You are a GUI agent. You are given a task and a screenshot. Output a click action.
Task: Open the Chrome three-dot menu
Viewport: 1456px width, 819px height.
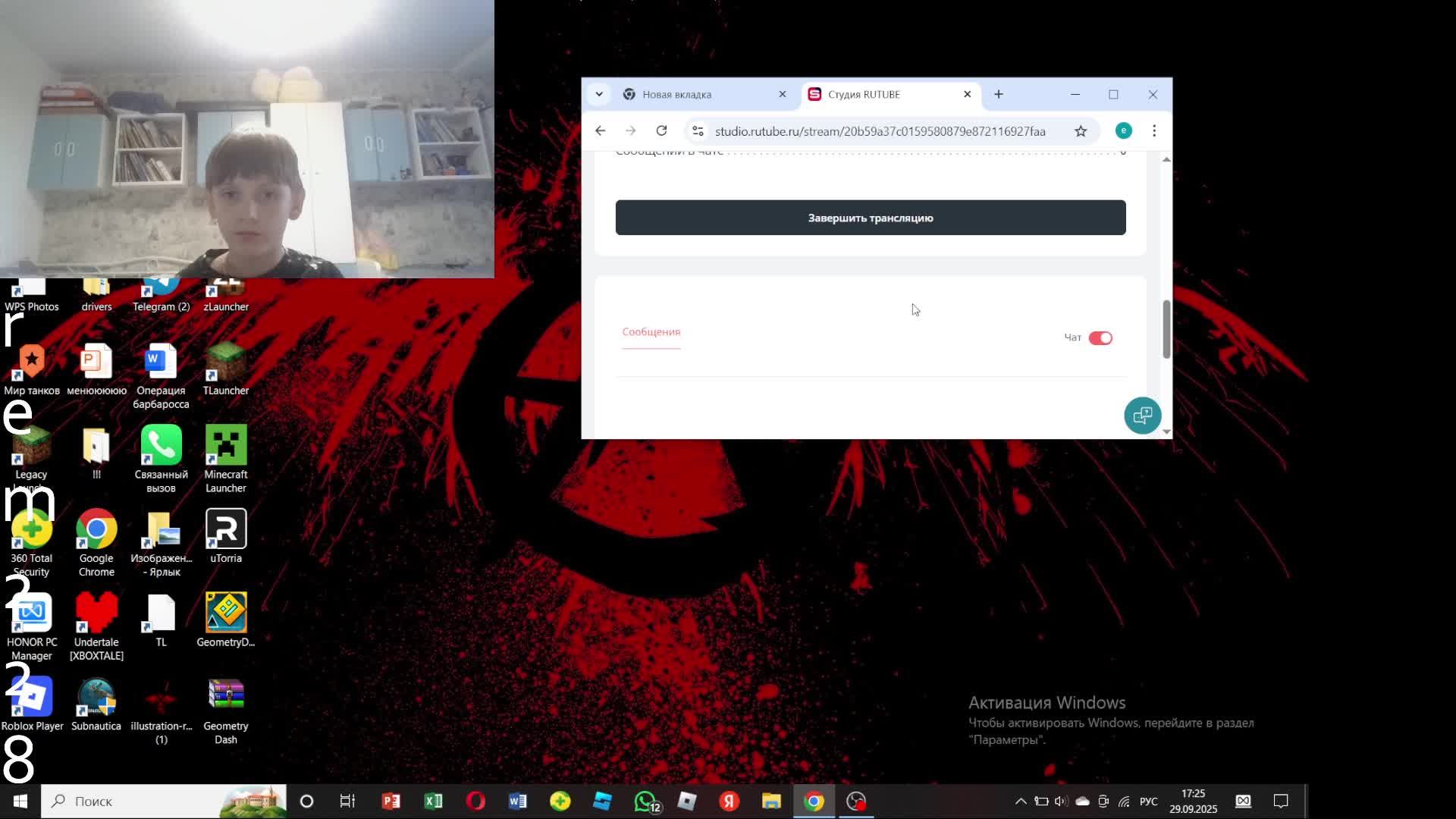1154,131
